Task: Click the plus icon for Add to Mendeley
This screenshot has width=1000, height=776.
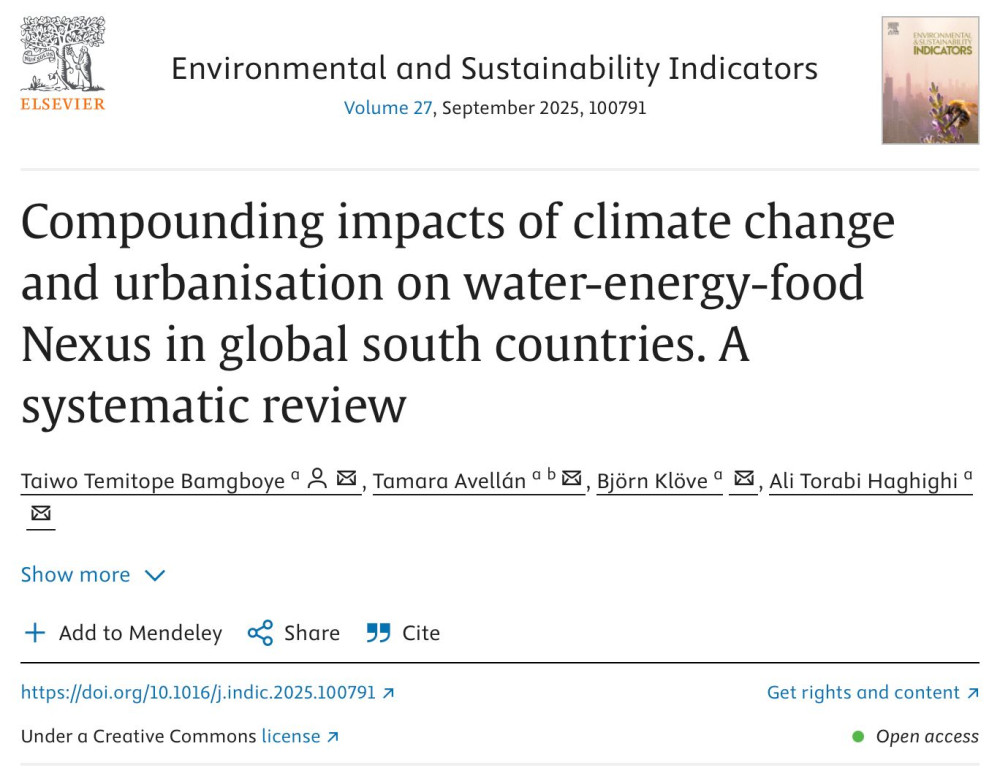Action: [x=35, y=632]
